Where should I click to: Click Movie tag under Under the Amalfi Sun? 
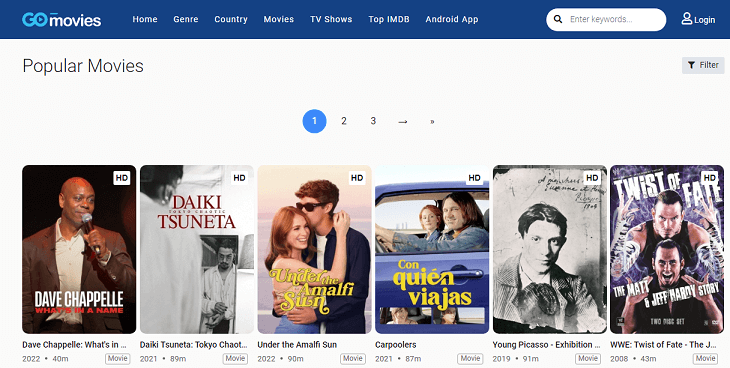353,359
